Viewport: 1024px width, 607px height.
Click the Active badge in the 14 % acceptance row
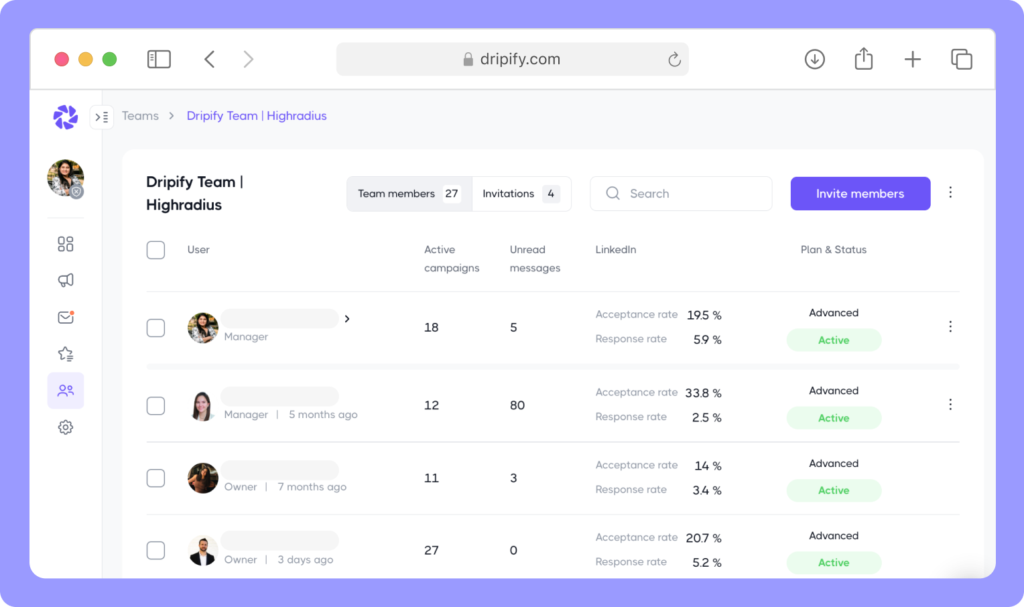(x=834, y=491)
